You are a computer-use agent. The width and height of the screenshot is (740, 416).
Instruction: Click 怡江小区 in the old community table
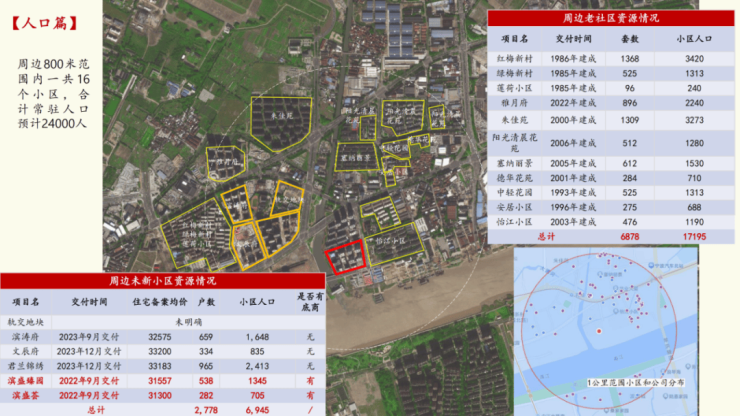click(x=514, y=222)
